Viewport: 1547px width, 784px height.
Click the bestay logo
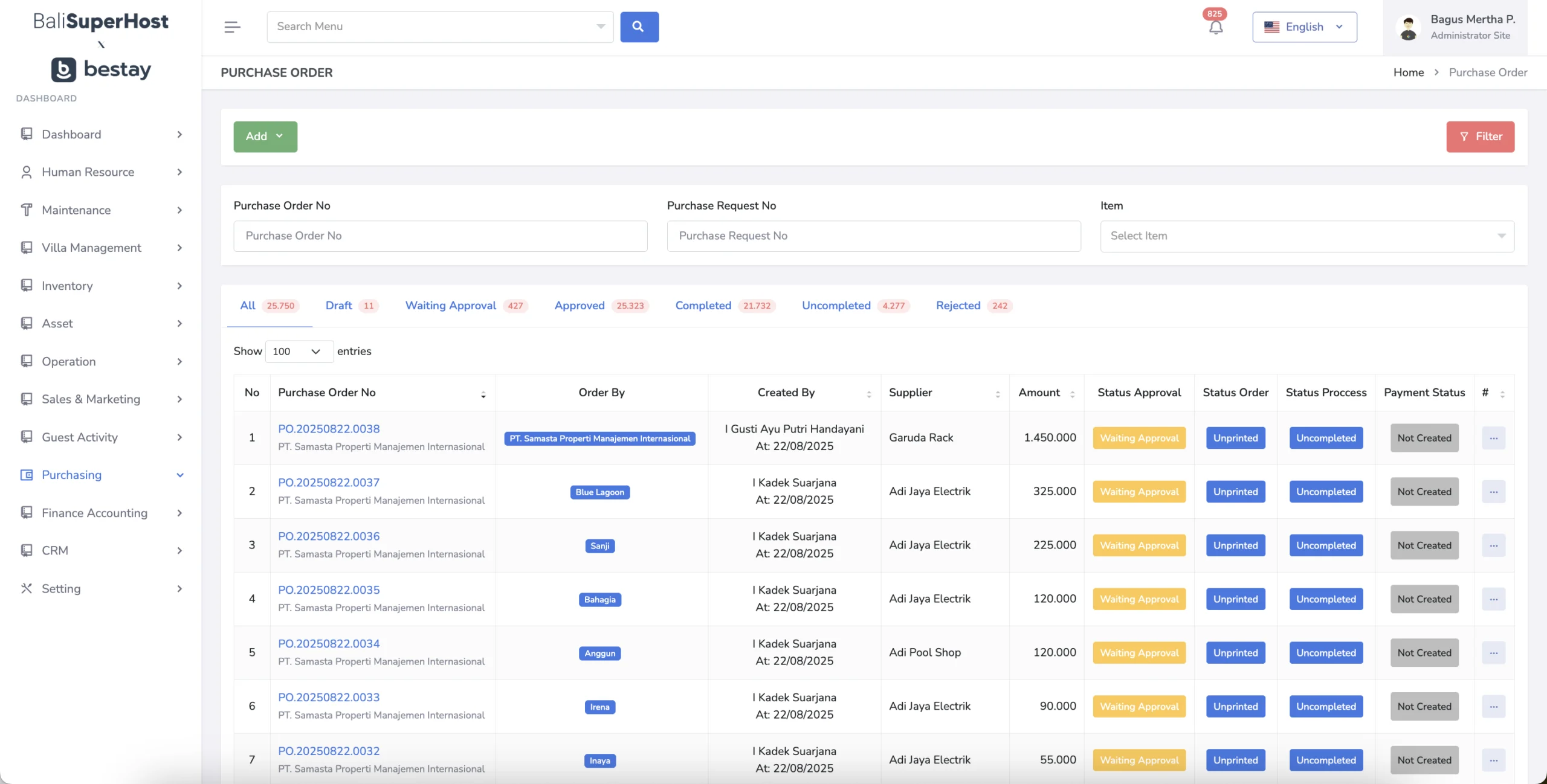click(x=101, y=69)
